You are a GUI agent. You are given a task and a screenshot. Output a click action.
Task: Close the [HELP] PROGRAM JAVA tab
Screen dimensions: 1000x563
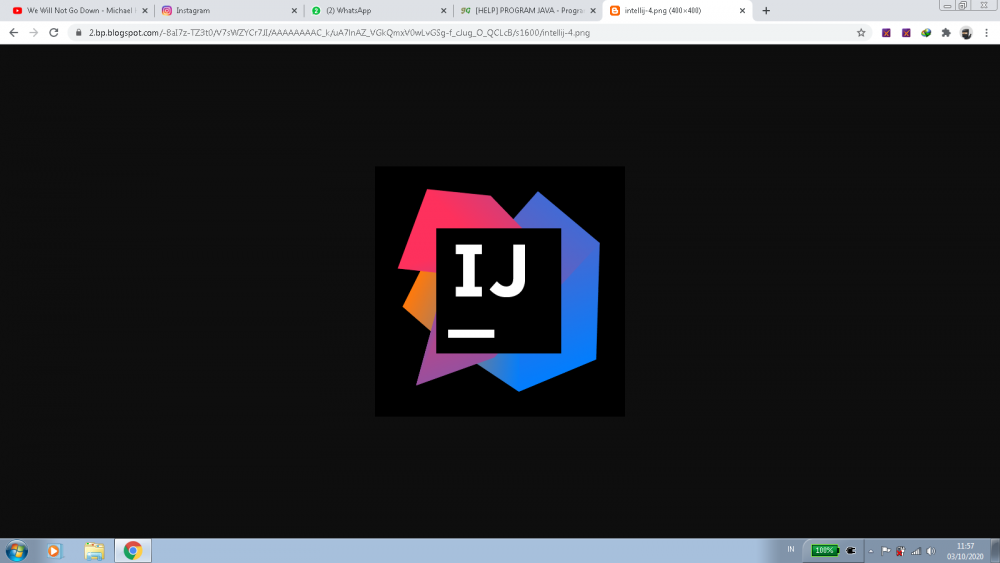pos(592,10)
